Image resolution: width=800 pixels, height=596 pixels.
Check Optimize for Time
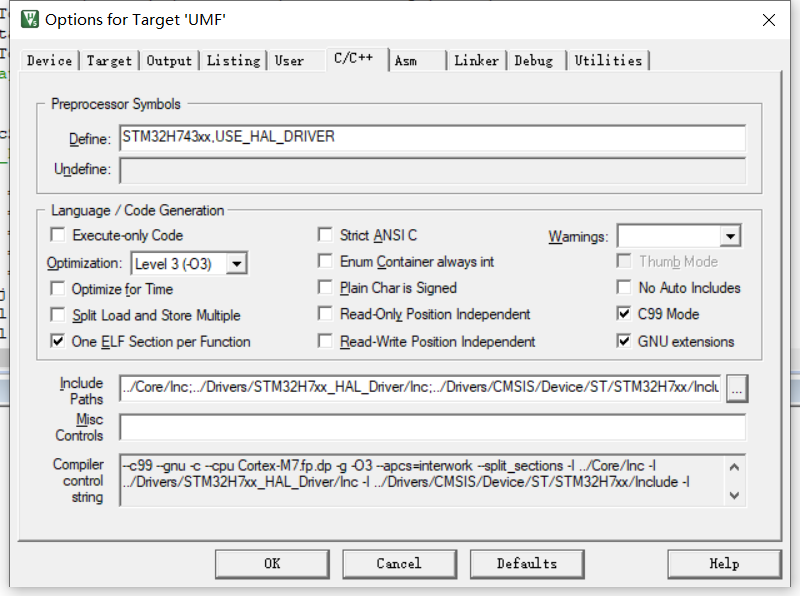point(57,288)
